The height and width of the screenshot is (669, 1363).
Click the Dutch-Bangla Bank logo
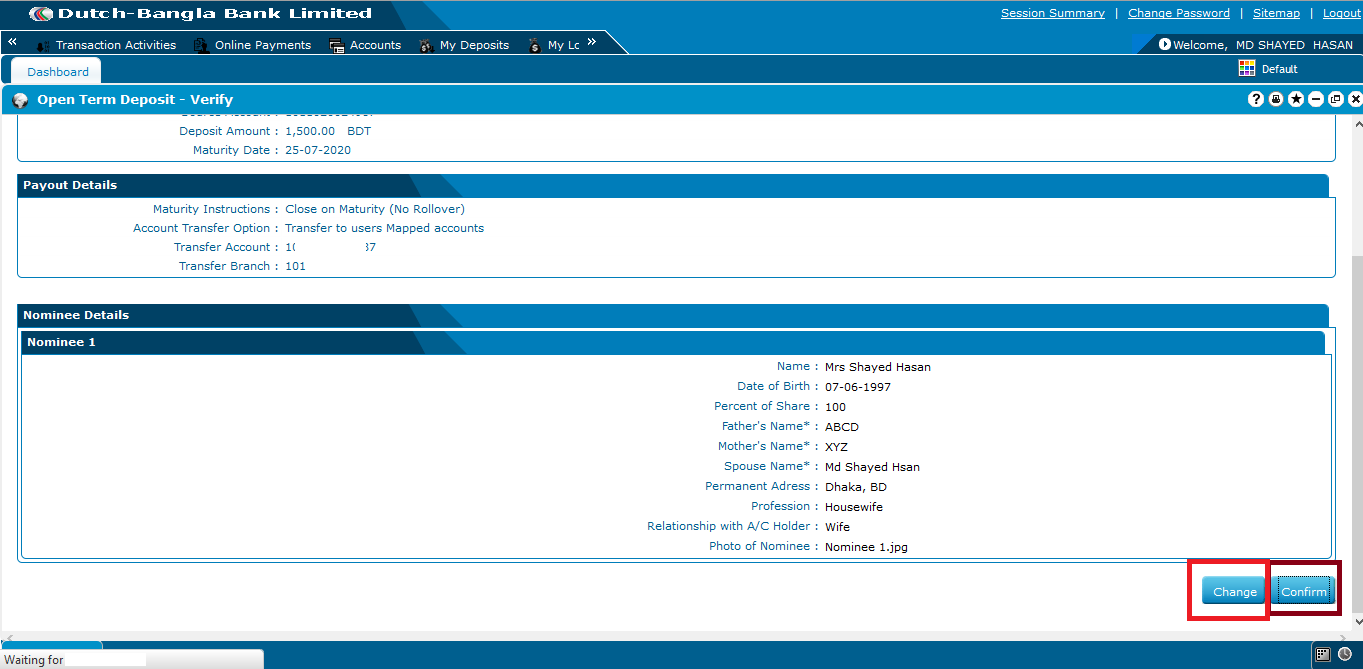coord(41,14)
